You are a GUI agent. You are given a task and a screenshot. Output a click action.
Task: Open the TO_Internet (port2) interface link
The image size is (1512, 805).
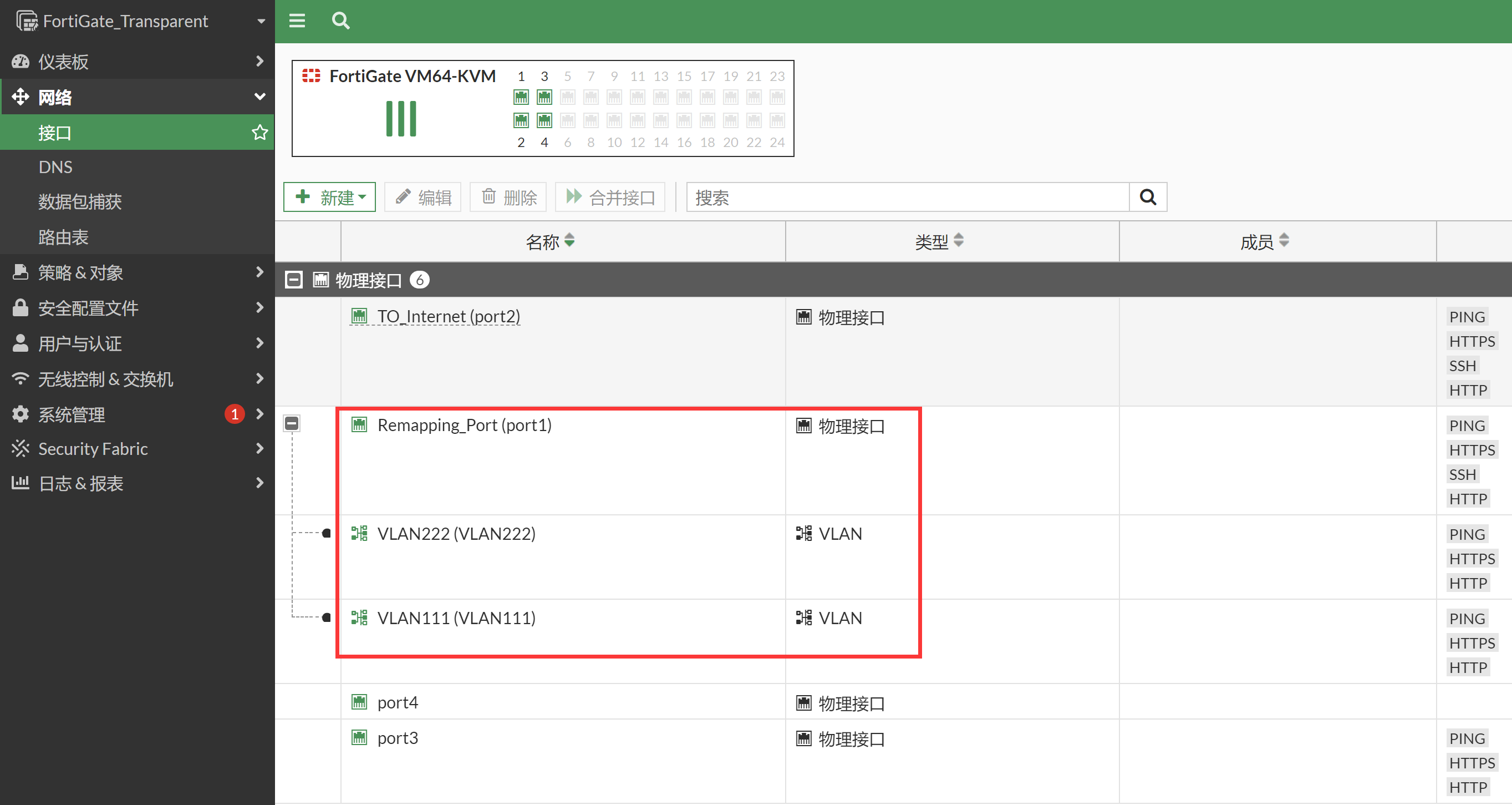[x=449, y=316]
